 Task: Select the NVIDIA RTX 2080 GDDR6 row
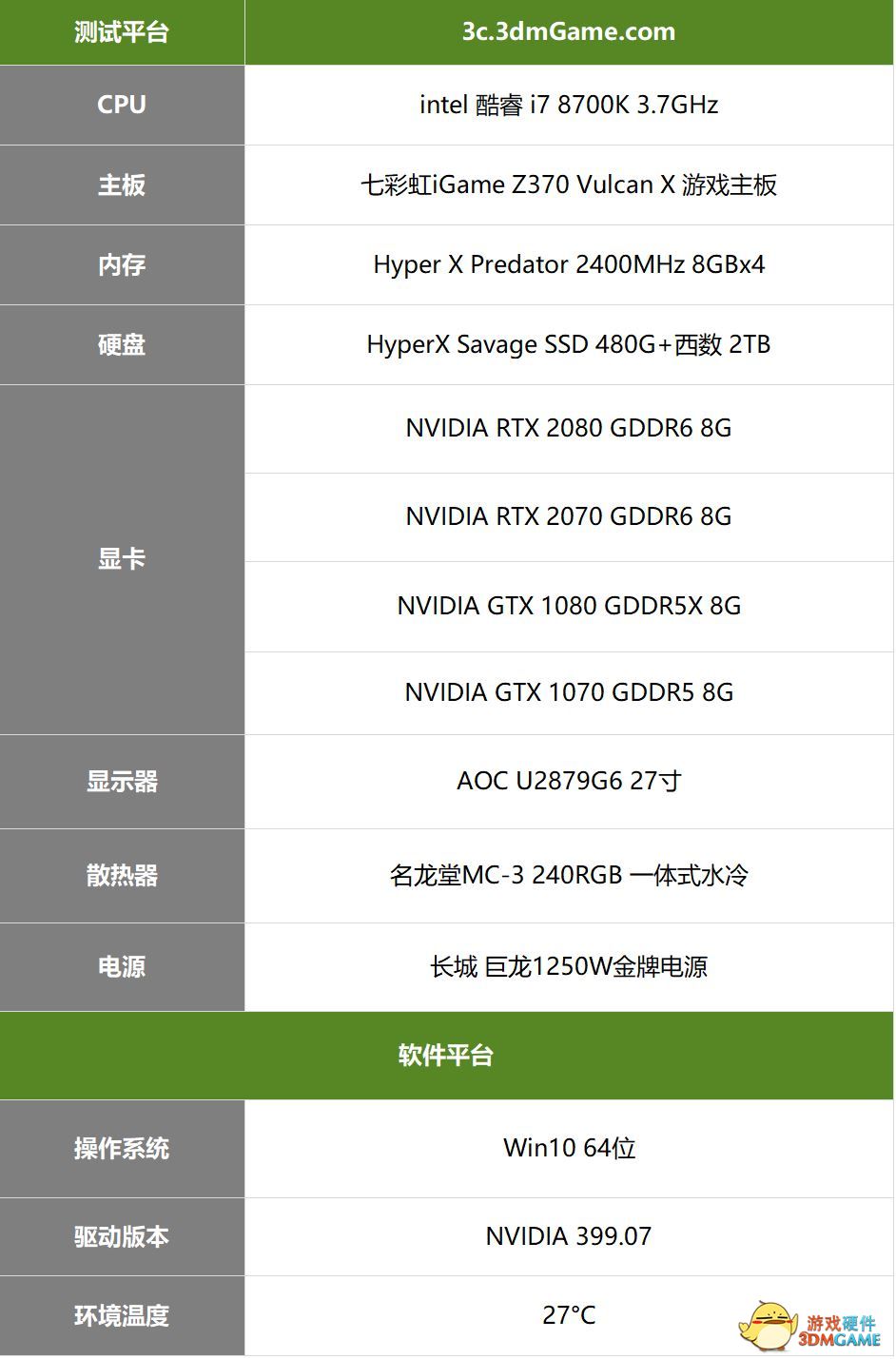[x=569, y=428]
